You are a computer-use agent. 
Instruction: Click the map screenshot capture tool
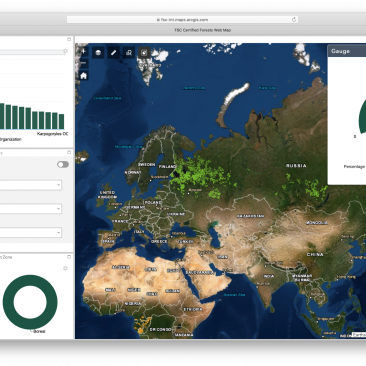[x=144, y=52]
